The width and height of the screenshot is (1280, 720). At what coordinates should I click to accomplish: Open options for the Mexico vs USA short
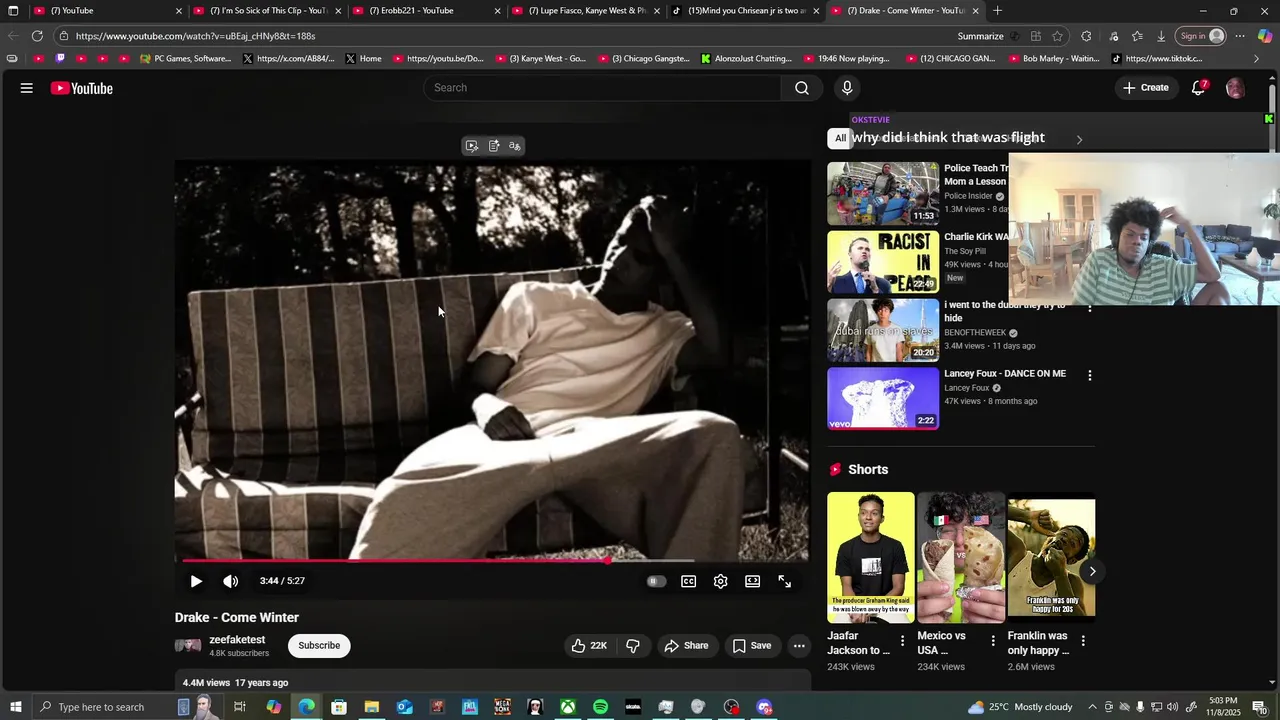[993, 641]
